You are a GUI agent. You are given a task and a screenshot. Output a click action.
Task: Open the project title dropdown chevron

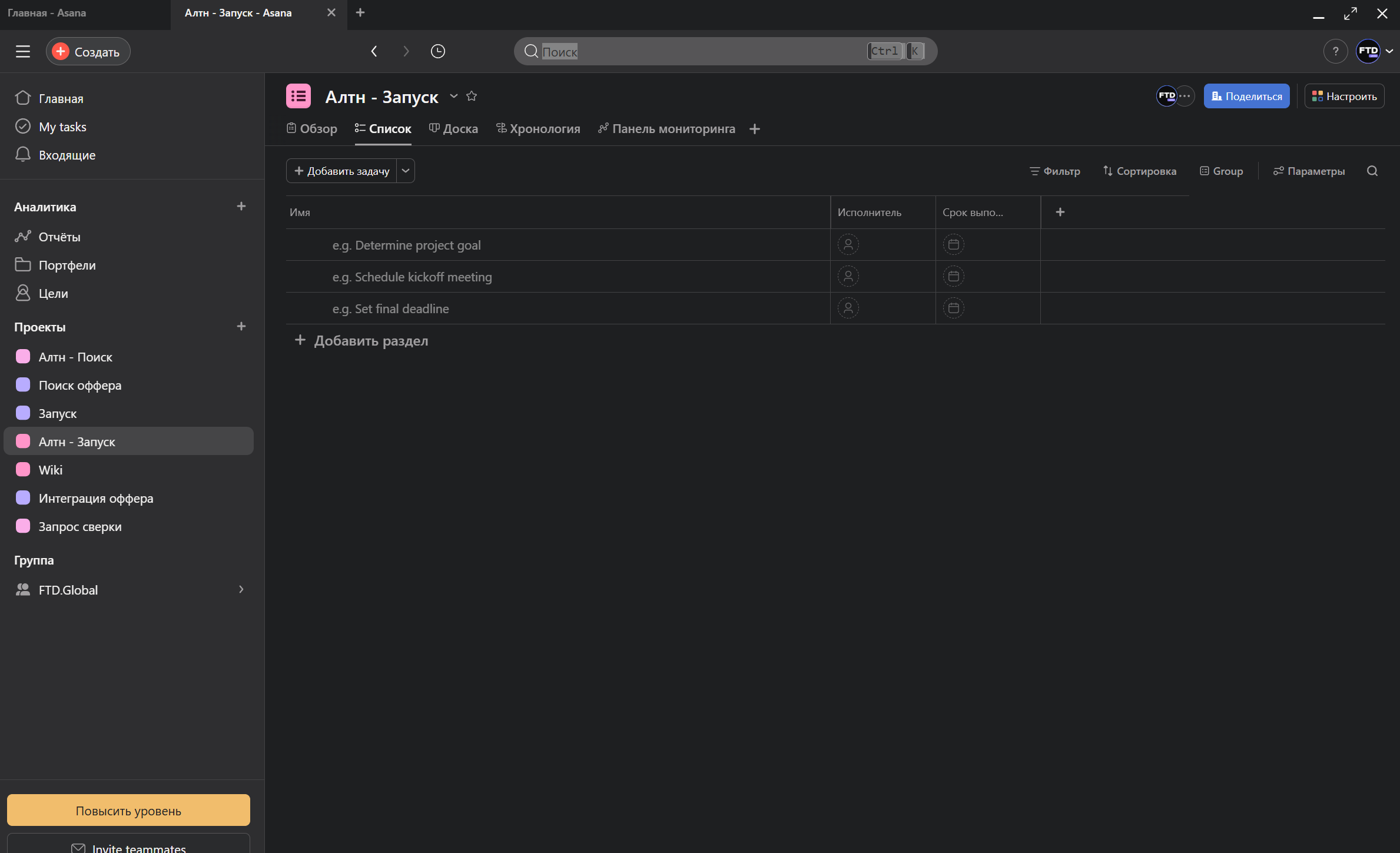pyautogui.click(x=453, y=96)
